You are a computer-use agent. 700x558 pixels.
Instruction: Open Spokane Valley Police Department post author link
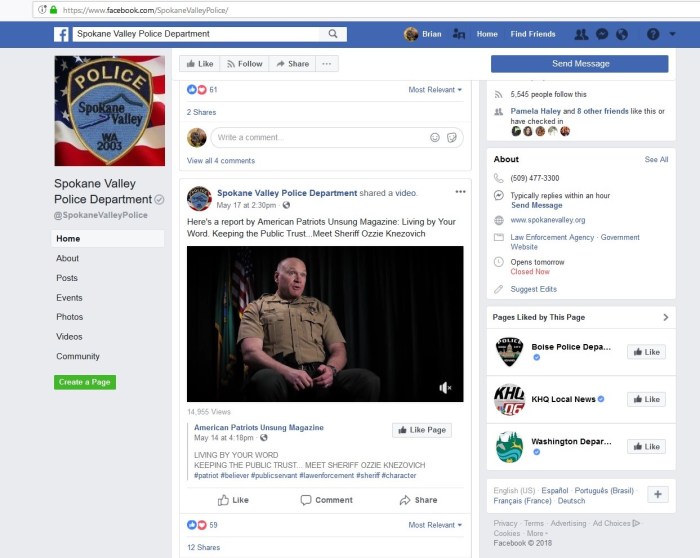287,193
